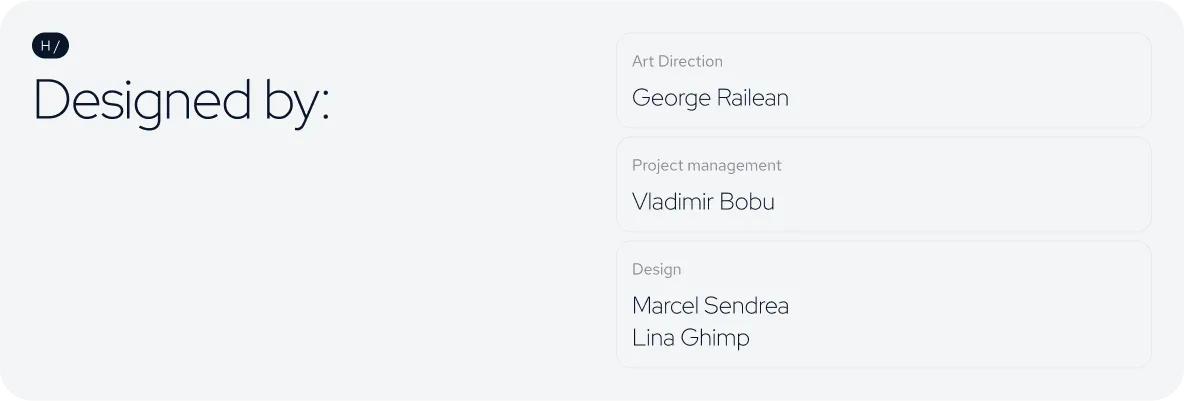
Task: Click the 'Designed by:' heading
Action: pyautogui.click(x=182, y=102)
